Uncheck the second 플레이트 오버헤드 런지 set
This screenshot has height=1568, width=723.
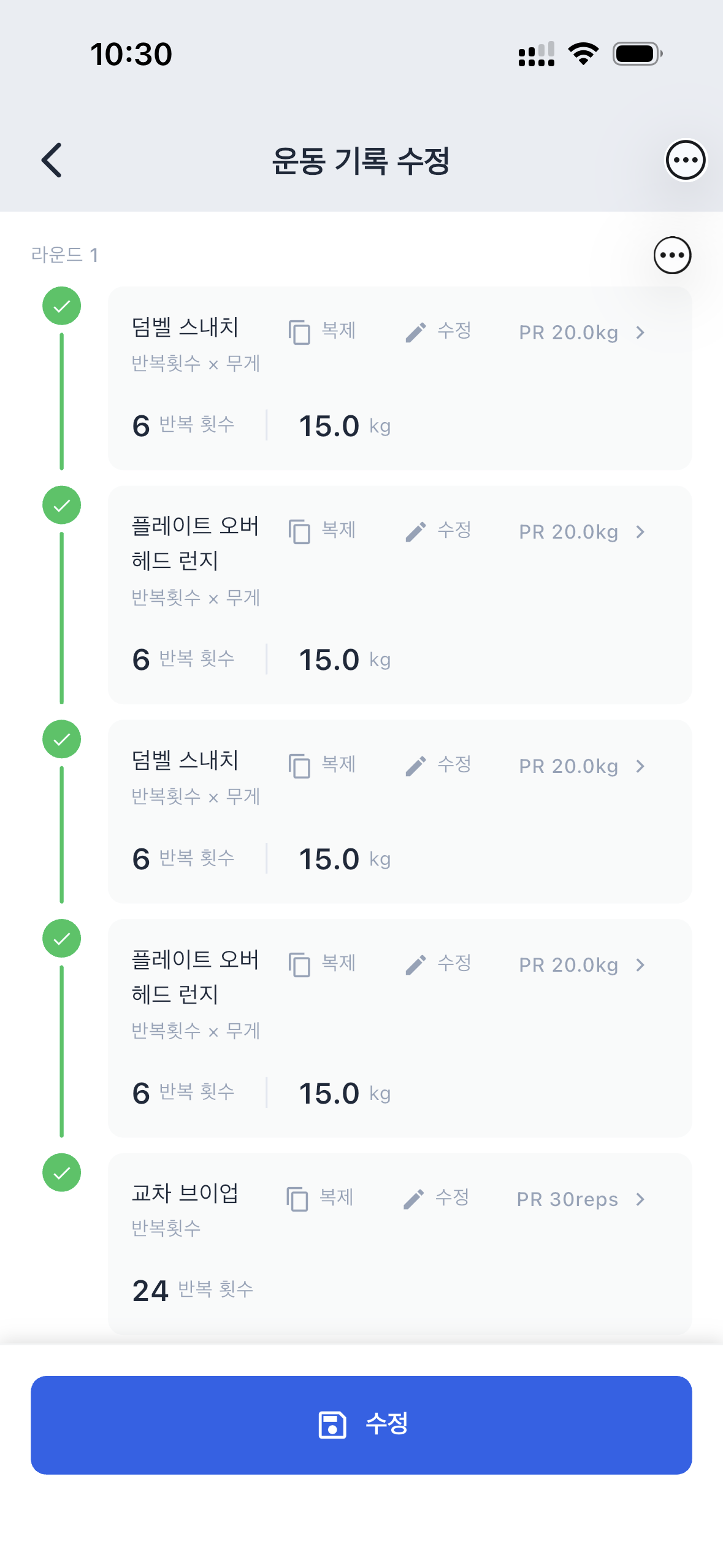[61, 938]
